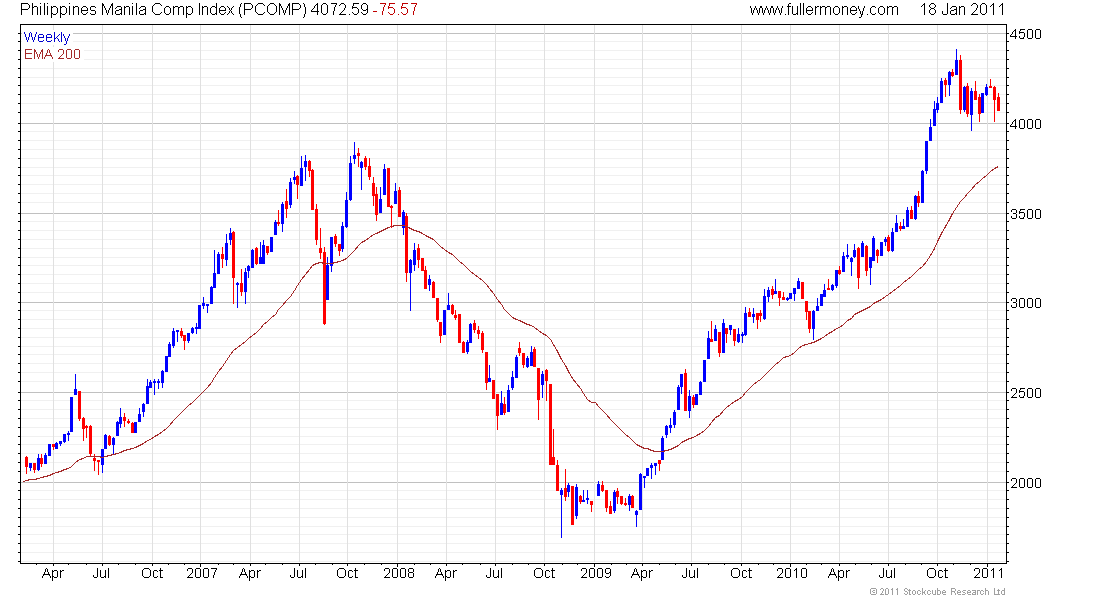Click the 2500 price axis label
This screenshot has width=1100, height=600.
click(1026, 393)
